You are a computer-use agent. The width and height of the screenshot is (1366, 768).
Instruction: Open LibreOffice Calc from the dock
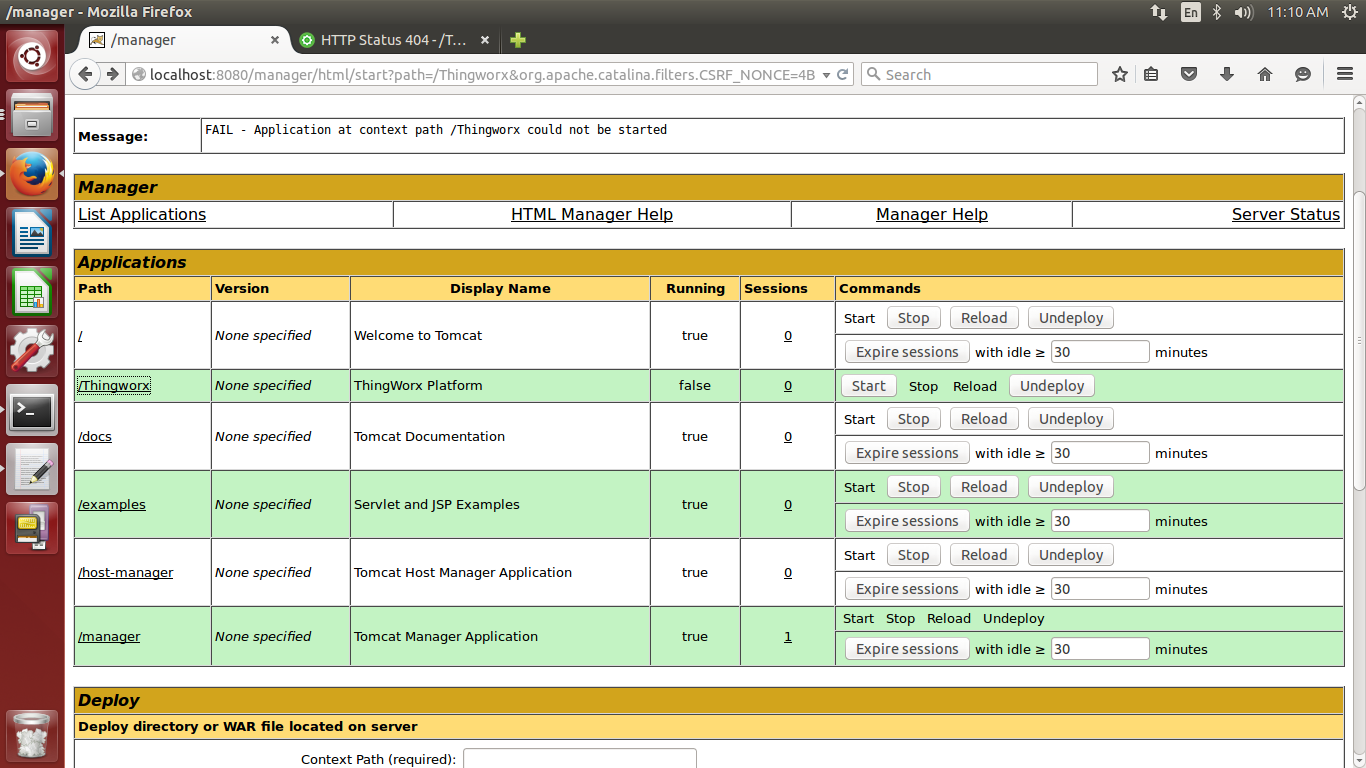[32, 292]
